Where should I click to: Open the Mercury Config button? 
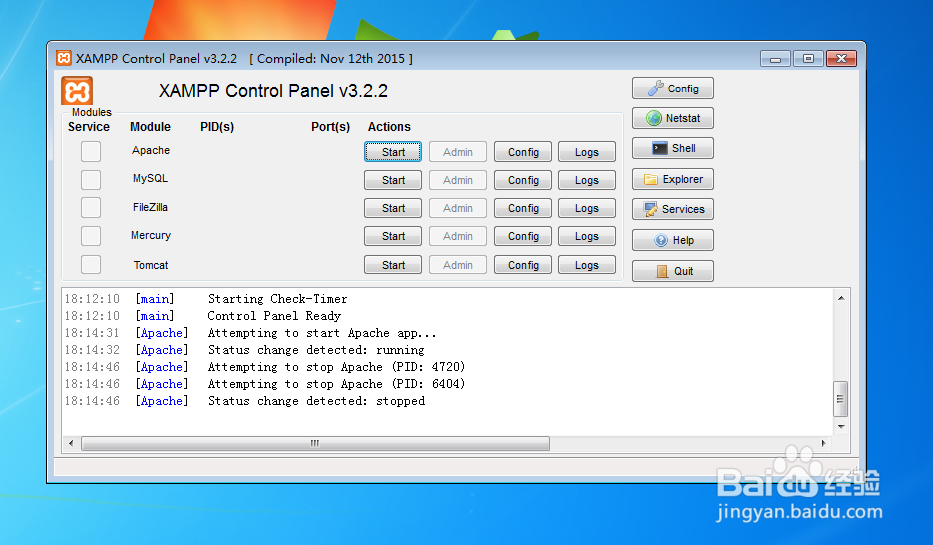coord(523,236)
